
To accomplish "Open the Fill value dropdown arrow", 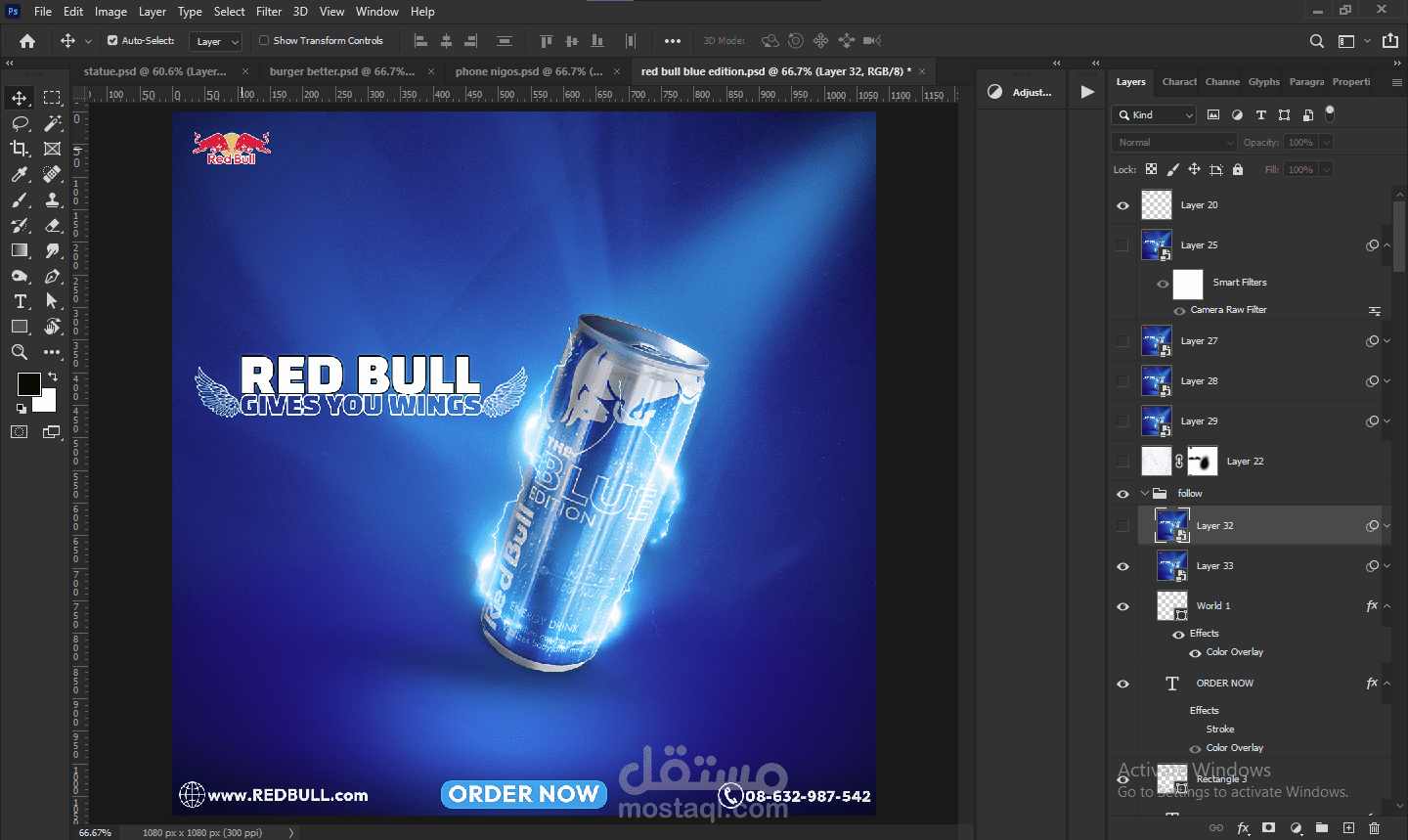I will coord(1327,170).
